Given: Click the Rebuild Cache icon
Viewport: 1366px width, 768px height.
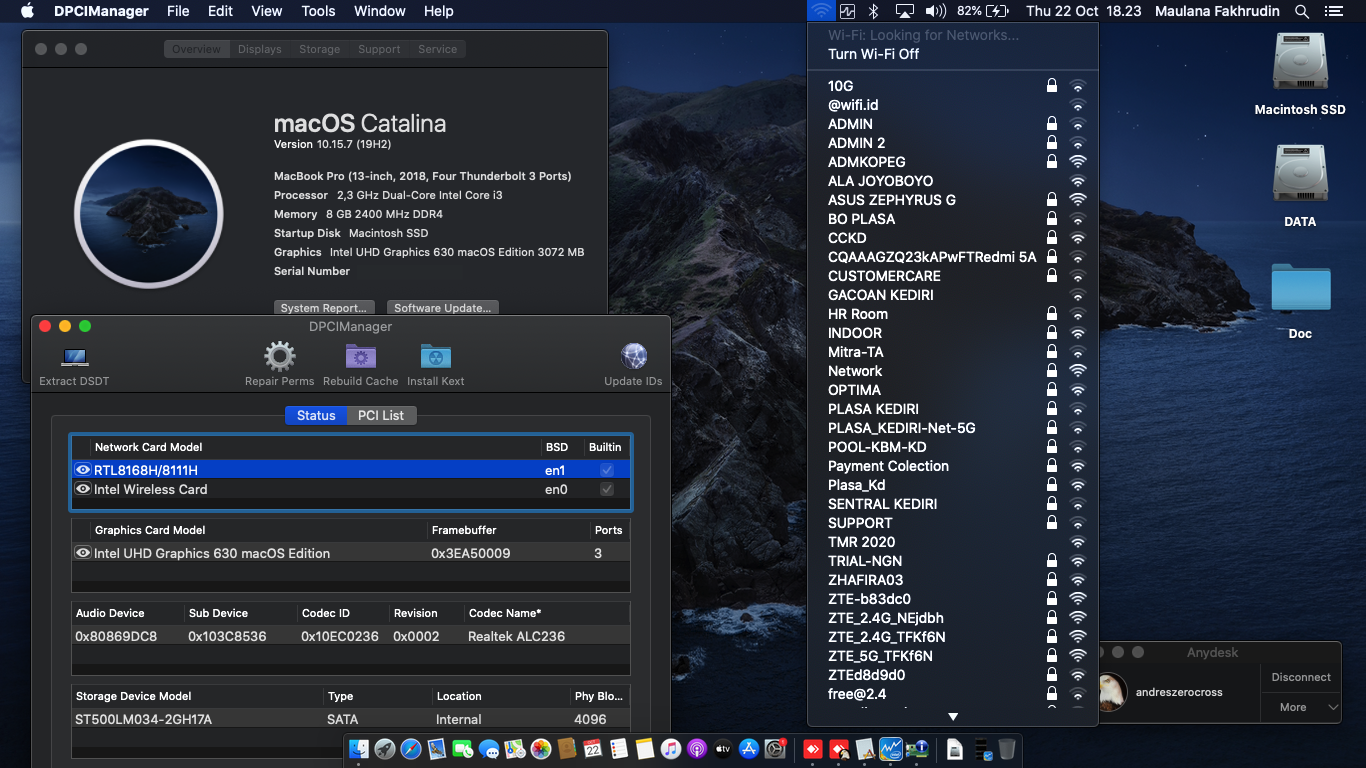Looking at the screenshot, I should point(360,357).
